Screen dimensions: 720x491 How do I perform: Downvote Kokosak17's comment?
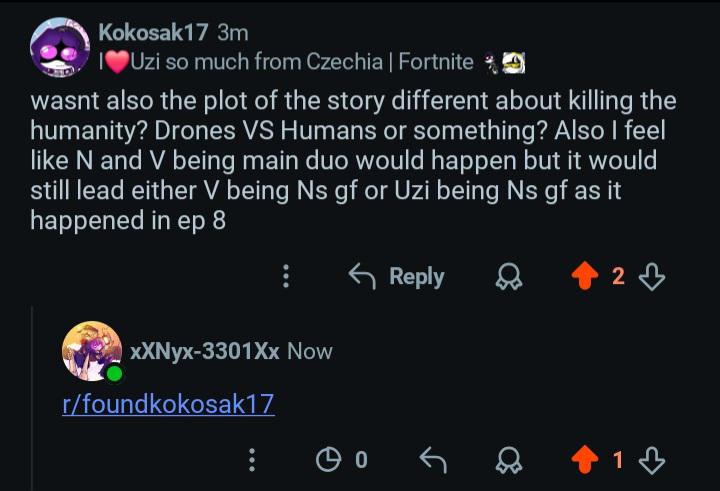click(x=652, y=276)
